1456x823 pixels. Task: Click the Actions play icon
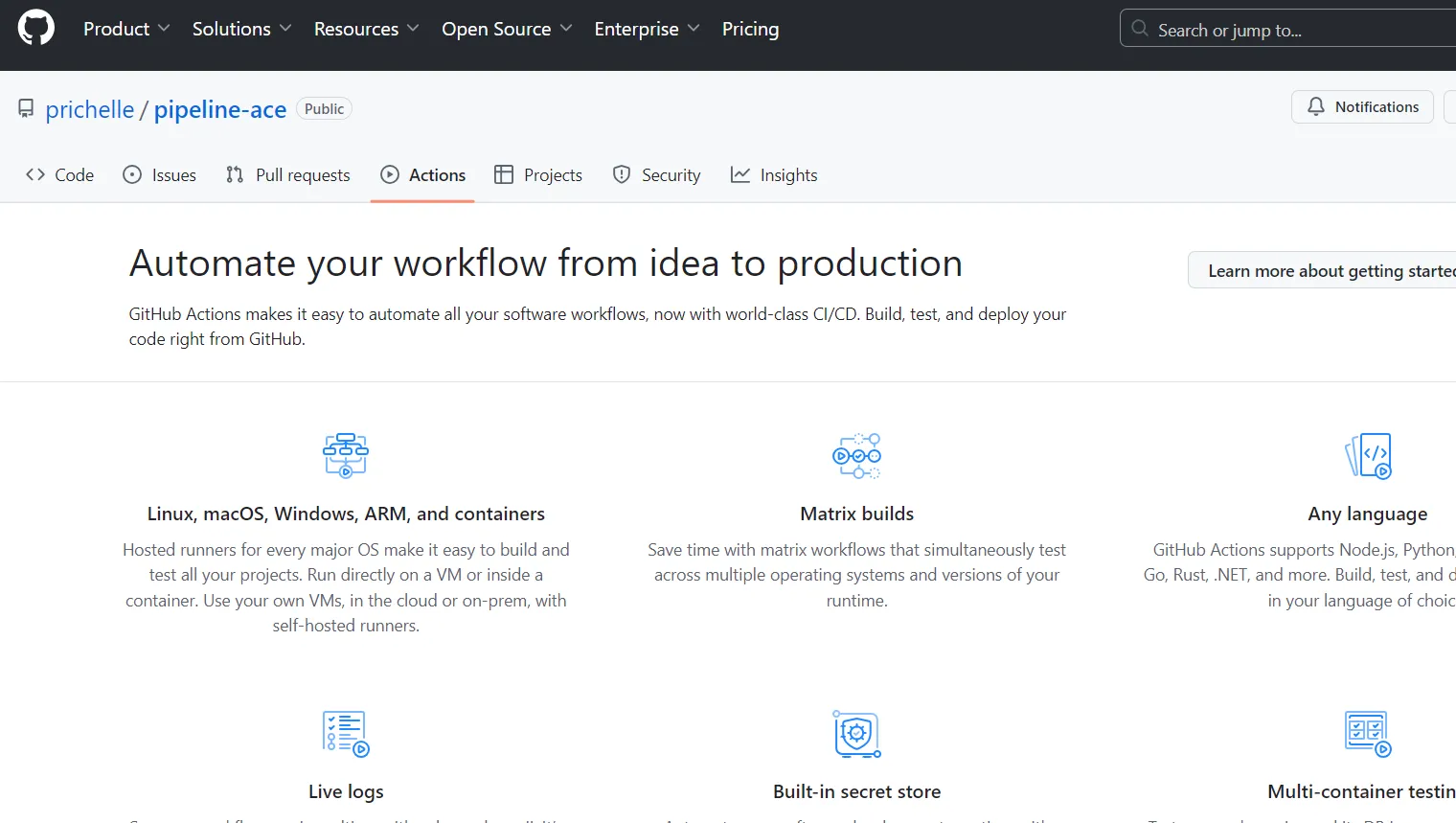[x=389, y=174]
